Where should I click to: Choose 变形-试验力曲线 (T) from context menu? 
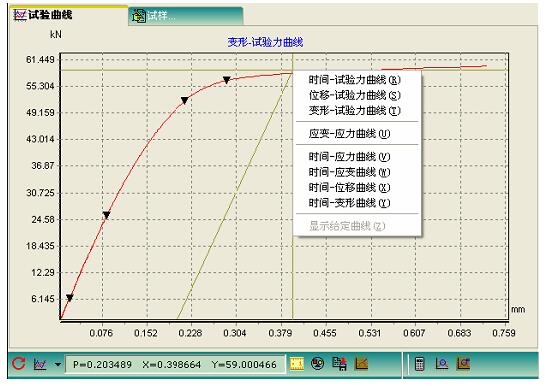pyautogui.click(x=355, y=110)
